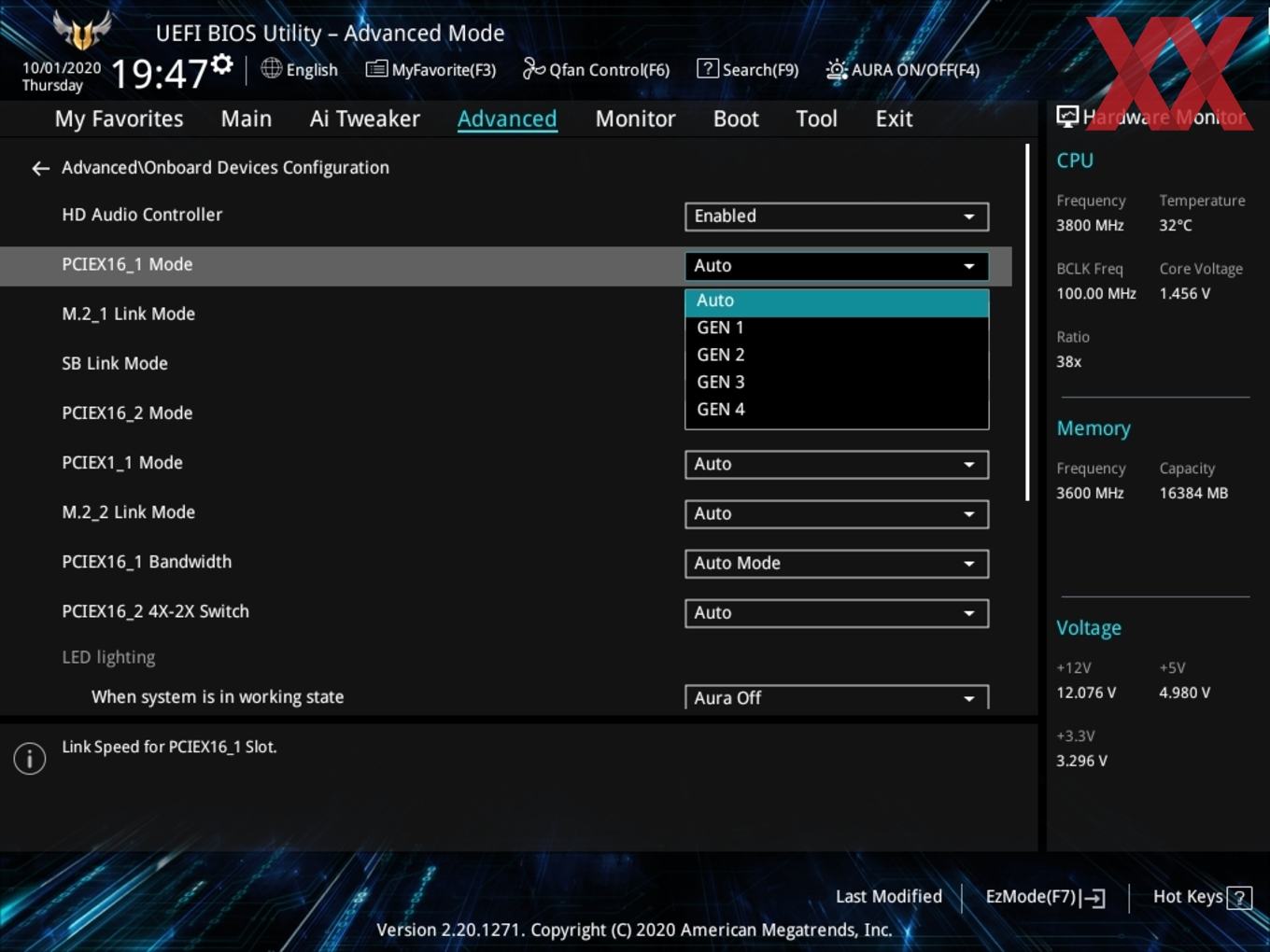This screenshot has height=952, width=1270.
Task: Click the Advanced\Onboard Devices Configuration breadcrumb
Action: [225, 168]
